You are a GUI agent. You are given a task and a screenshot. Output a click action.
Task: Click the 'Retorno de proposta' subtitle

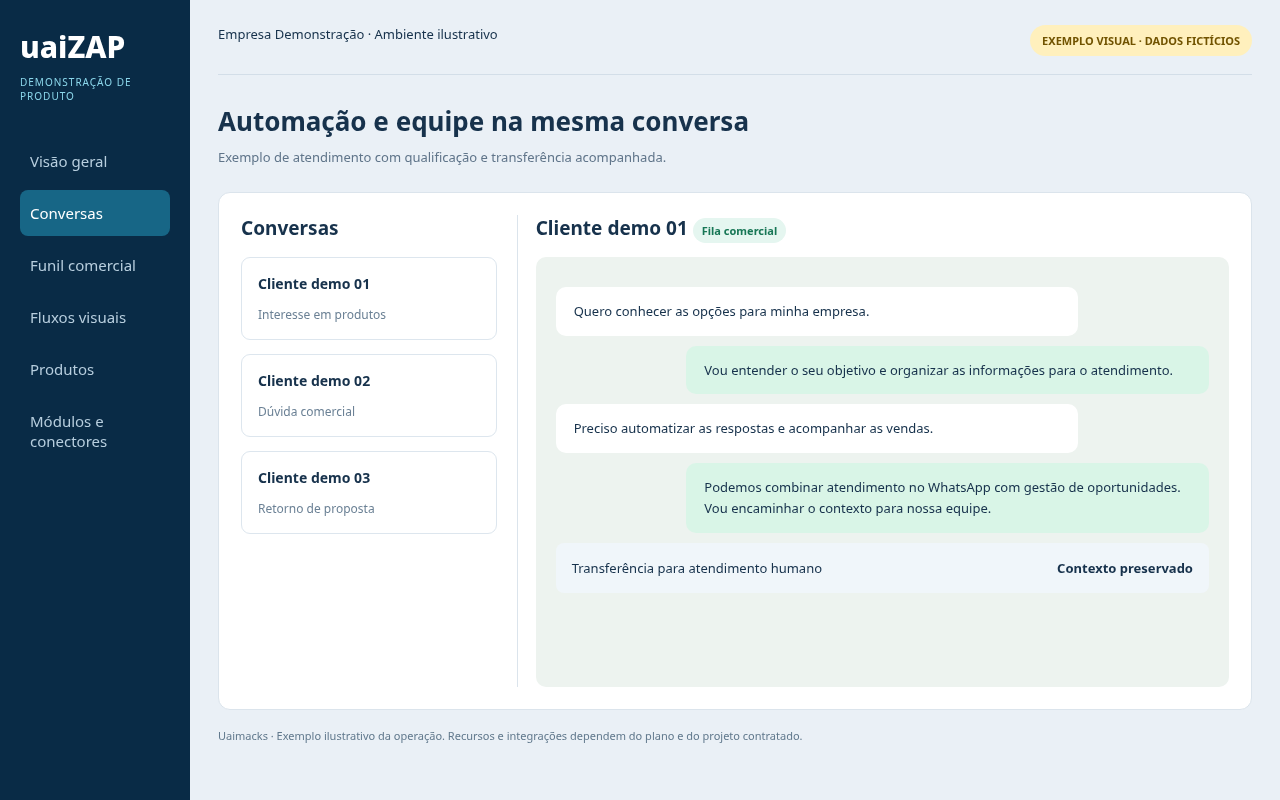coord(316,508)
